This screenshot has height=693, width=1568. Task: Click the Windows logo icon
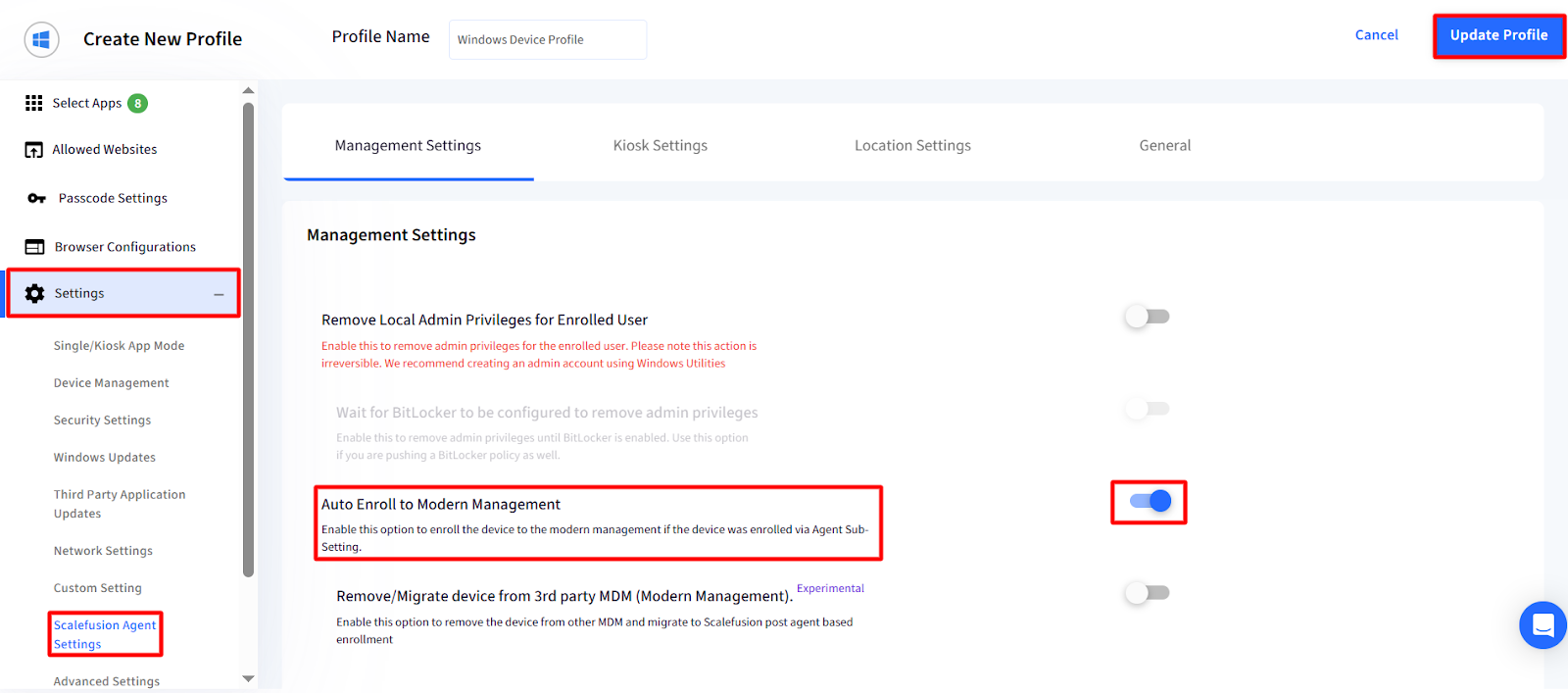[41, 39]
